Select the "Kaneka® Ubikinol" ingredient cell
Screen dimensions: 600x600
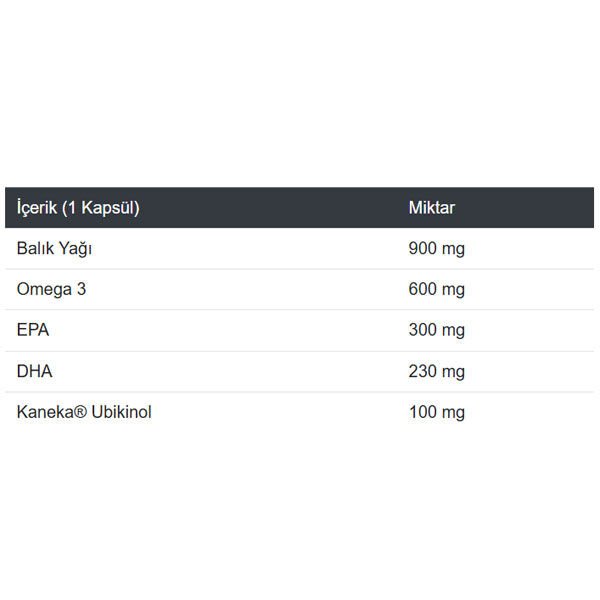point(84,412)
